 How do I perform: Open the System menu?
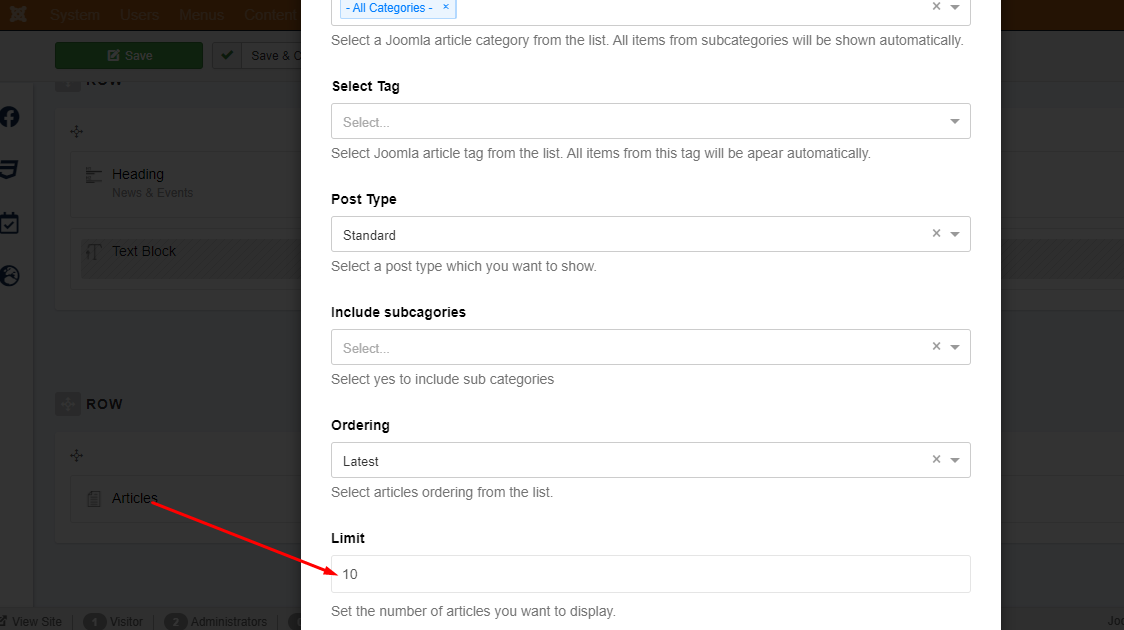click(75, 15)
